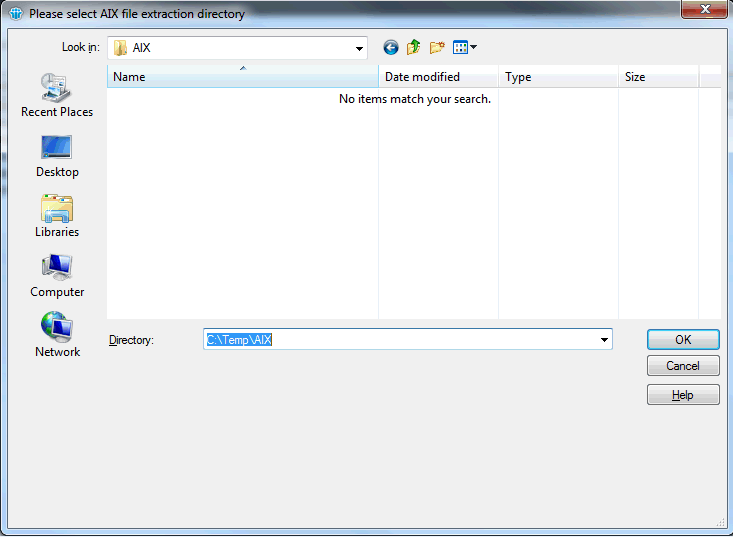
Task: Go to Desktop in sidebar
Action: point(57,155)
